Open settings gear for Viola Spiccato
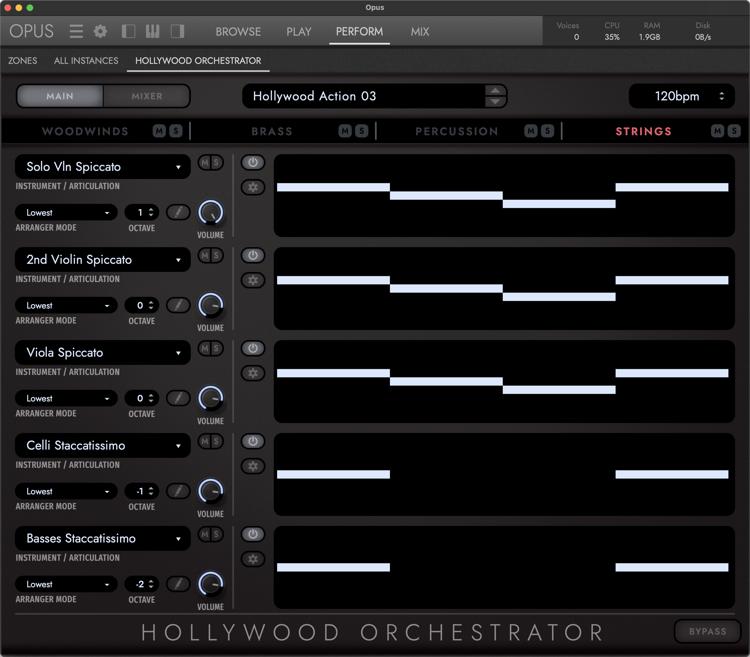 pos(253,372)
